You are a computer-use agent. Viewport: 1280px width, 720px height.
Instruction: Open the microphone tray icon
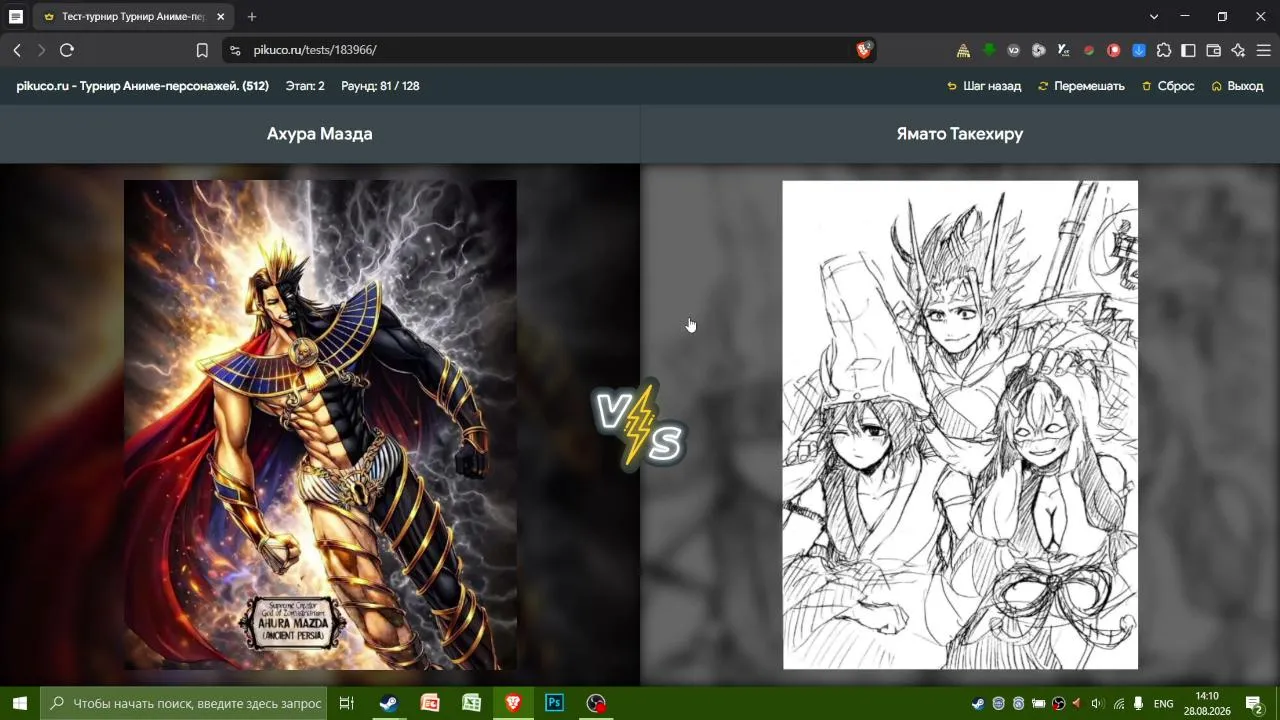1138,704
